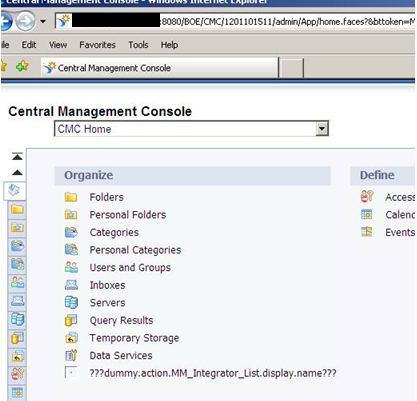Click the broken image icon beside MM_Integrator_List

pyautogui.click(x=71, y=373)
